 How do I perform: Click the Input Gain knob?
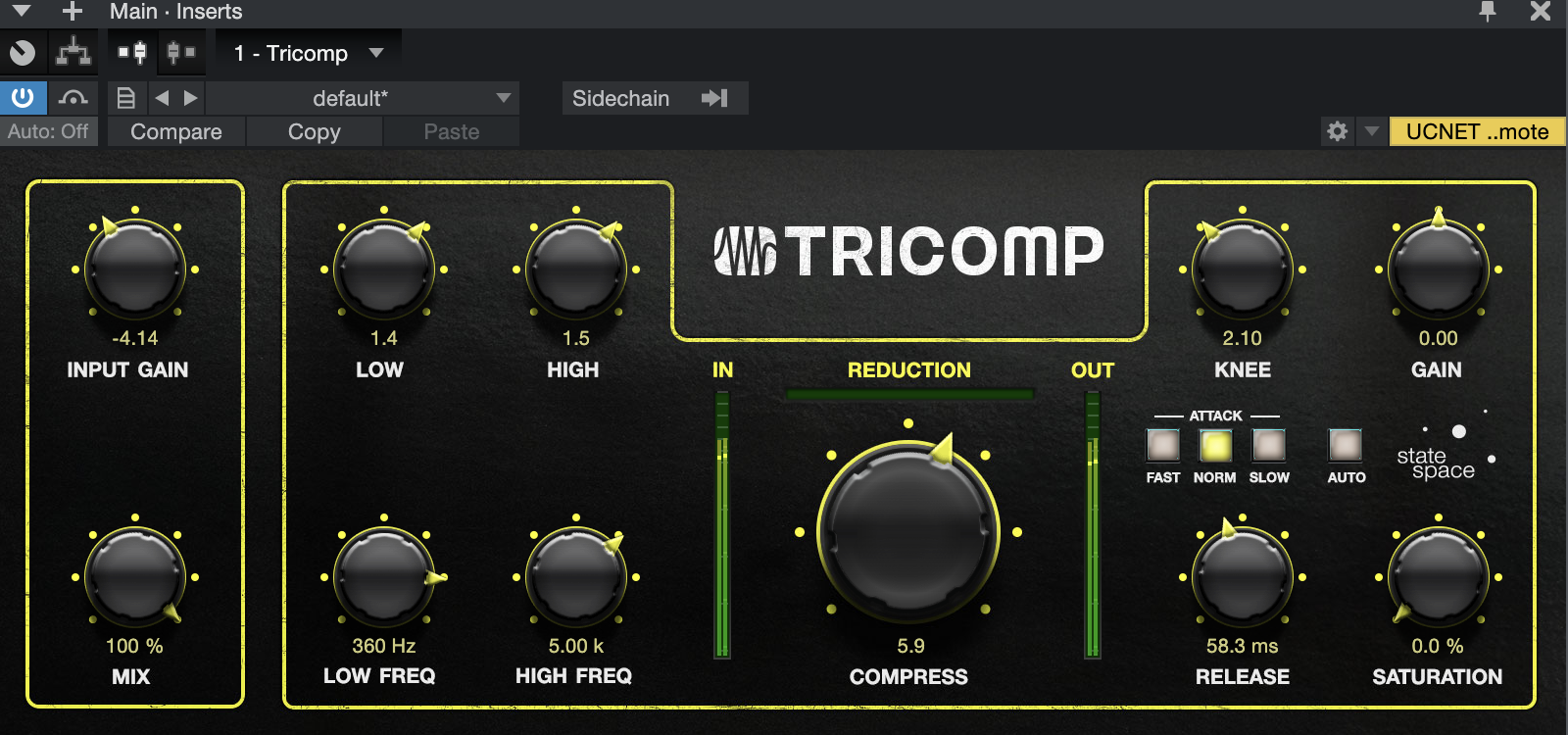[135, 269]
